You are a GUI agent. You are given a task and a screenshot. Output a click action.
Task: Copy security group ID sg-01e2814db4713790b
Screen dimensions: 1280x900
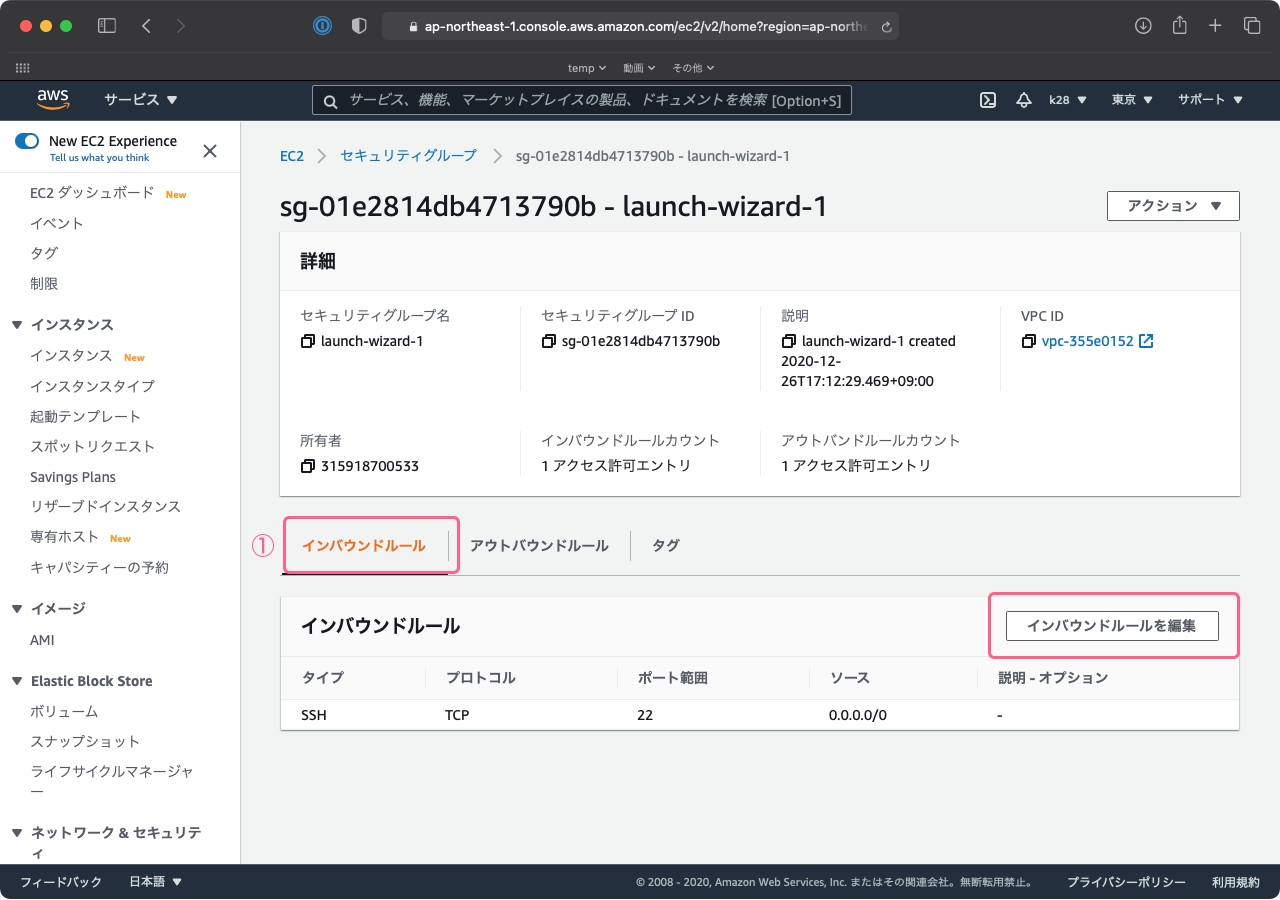548,341
